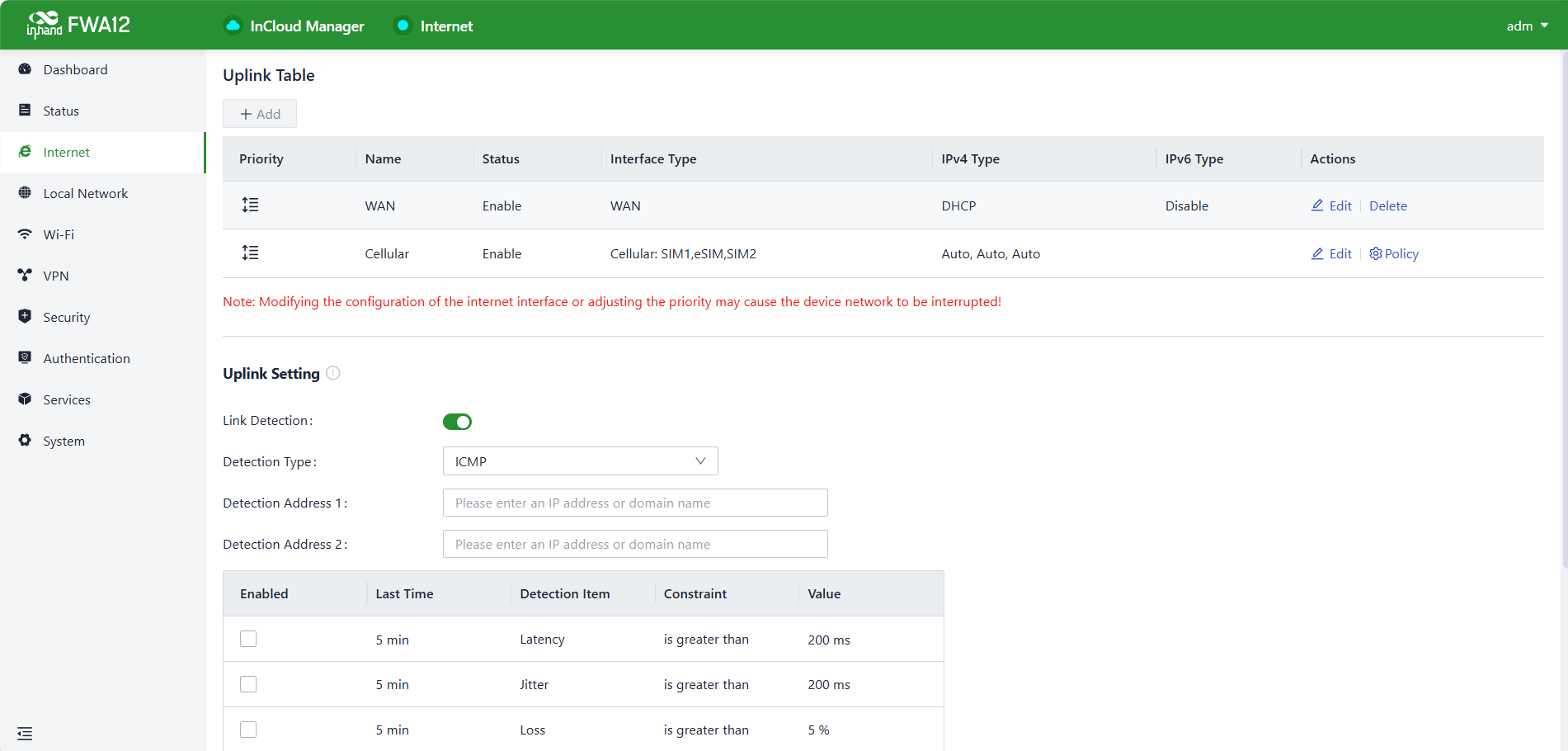
Task: Click the Security shield icon
Action: pyautogui.click(x=25, y=317)
